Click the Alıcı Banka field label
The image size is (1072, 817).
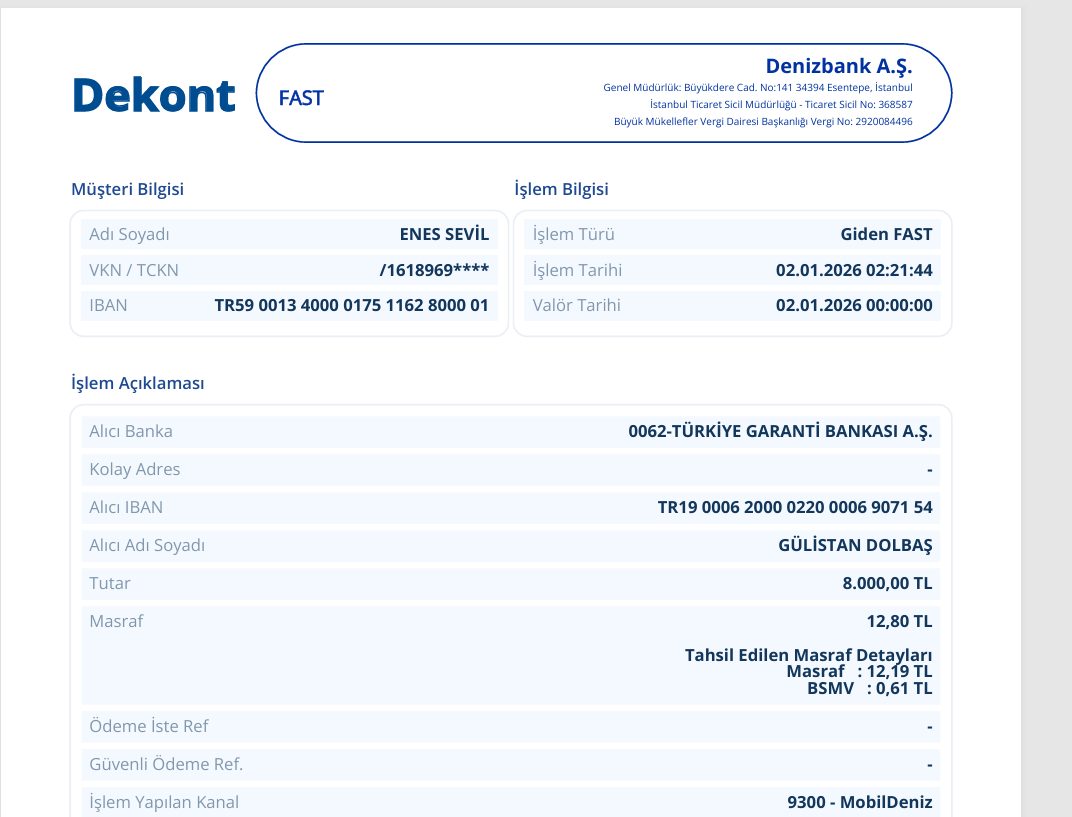pyautogui.click(x=131, y=431)
